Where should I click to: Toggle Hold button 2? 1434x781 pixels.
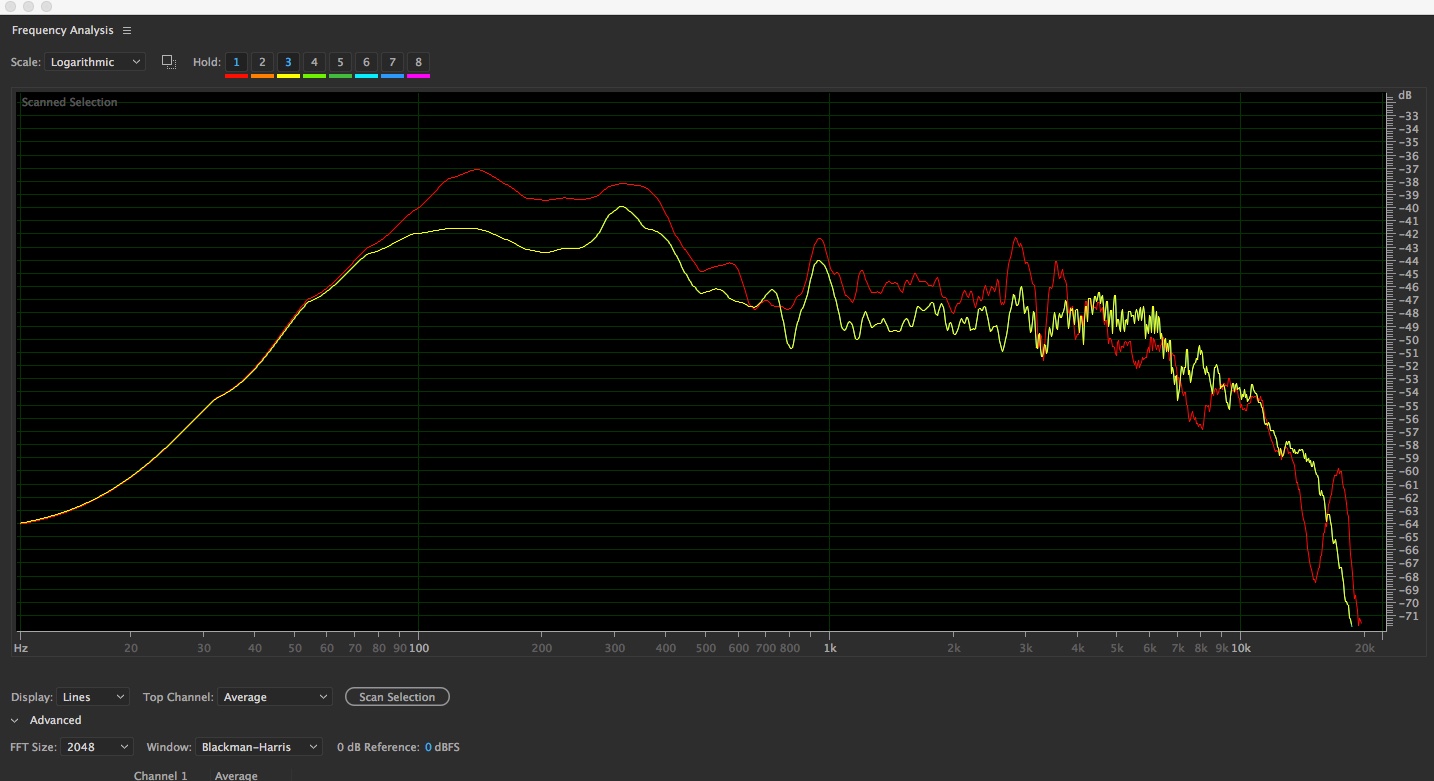coord(262,62)
